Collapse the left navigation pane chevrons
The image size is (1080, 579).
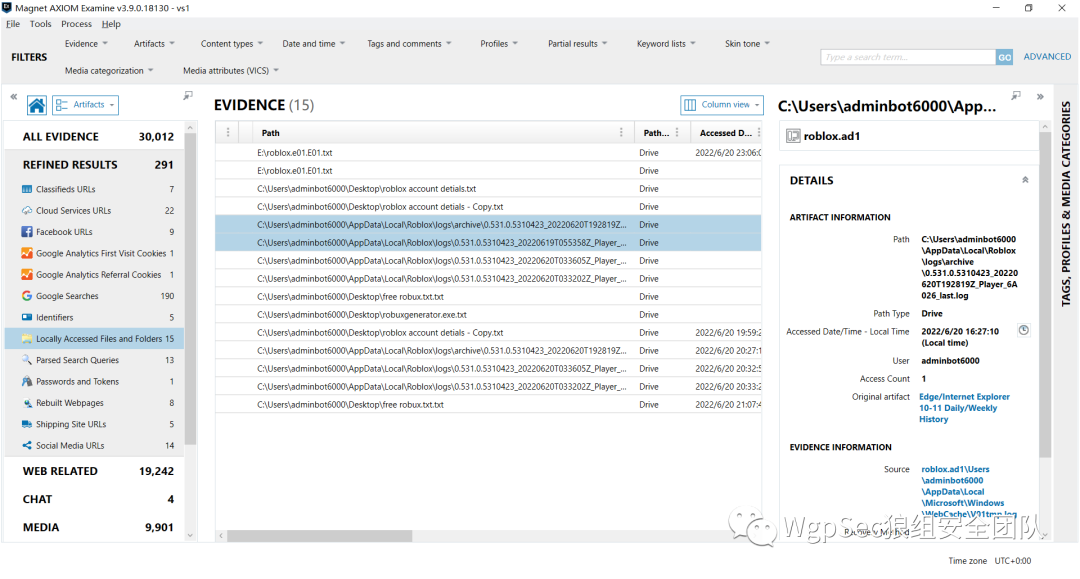click(14, 97)
